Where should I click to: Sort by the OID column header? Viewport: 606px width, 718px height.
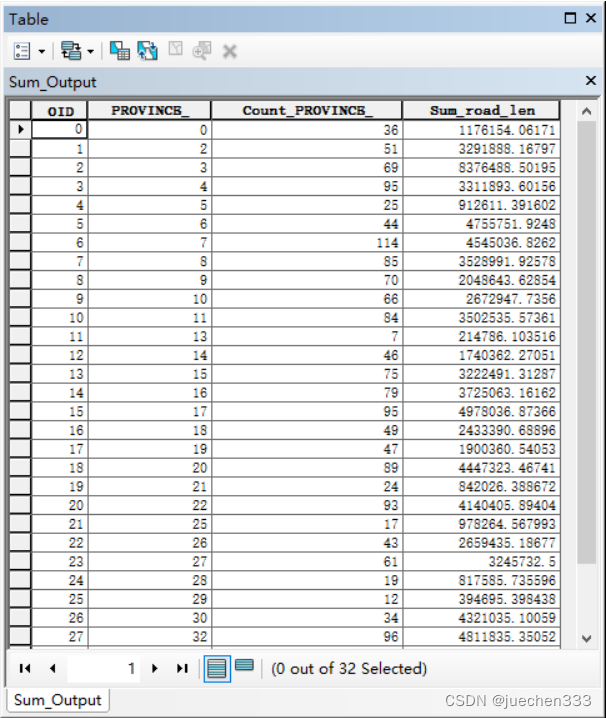coord(60,111)
